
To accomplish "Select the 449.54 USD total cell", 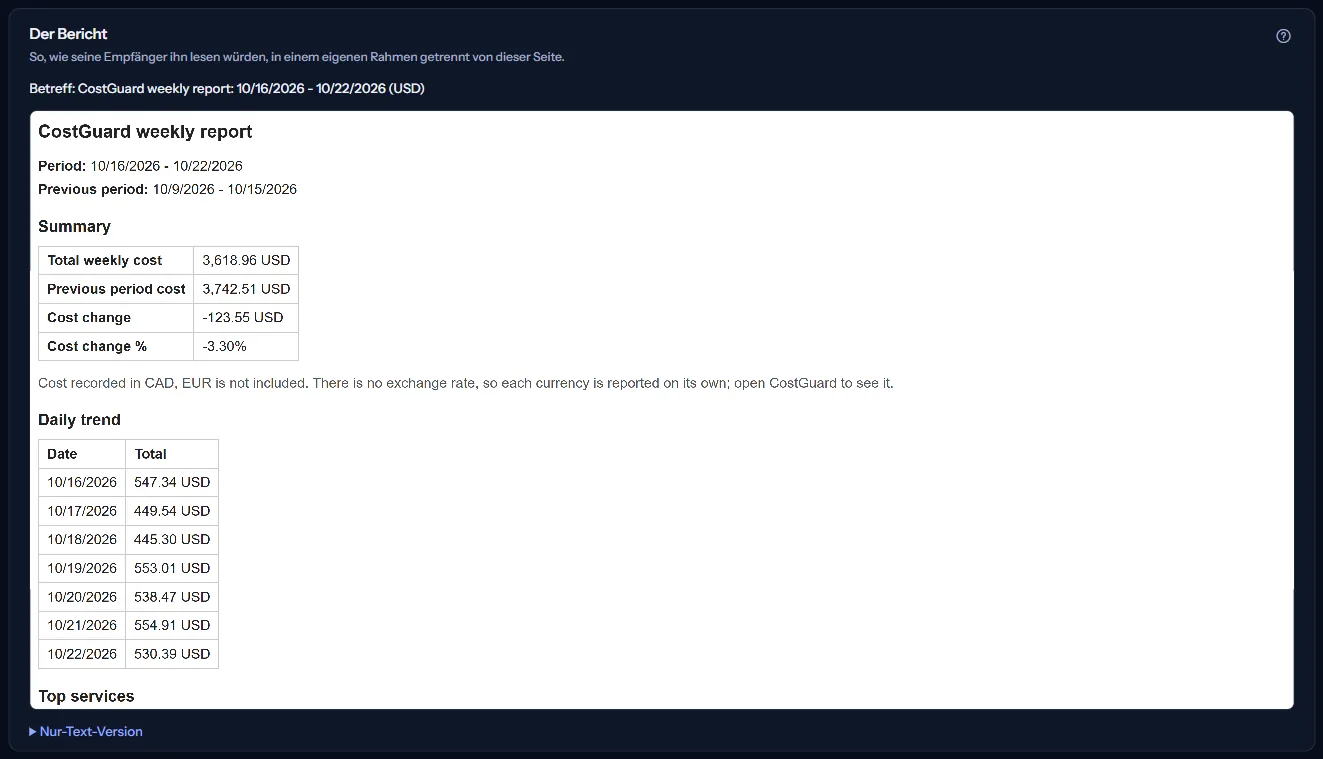I will 172,511.
